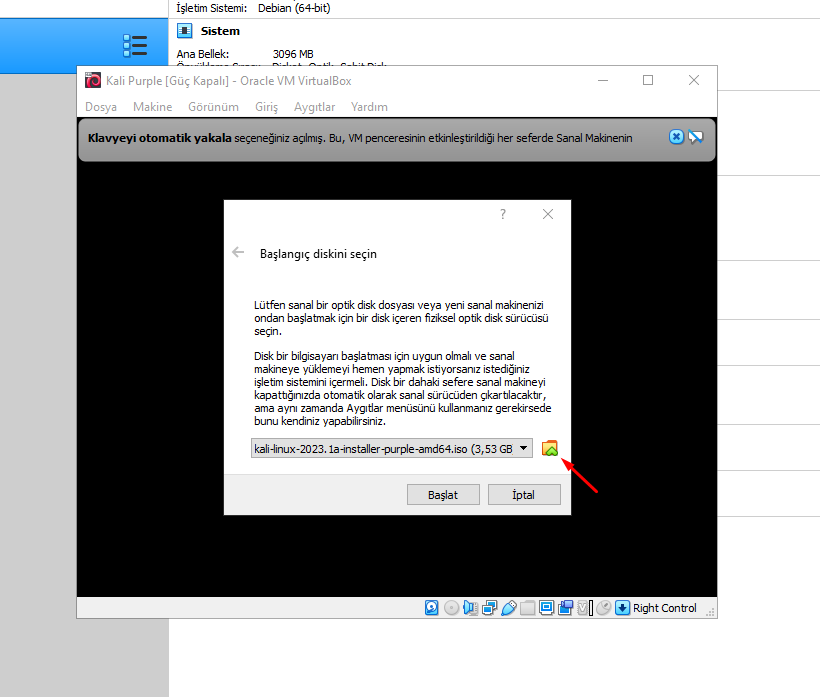Click the list icon in the VirtualBox Manager sidebar
Viewport: 820px width, 697px height.
pyautogui.click(x=135, y=45)
